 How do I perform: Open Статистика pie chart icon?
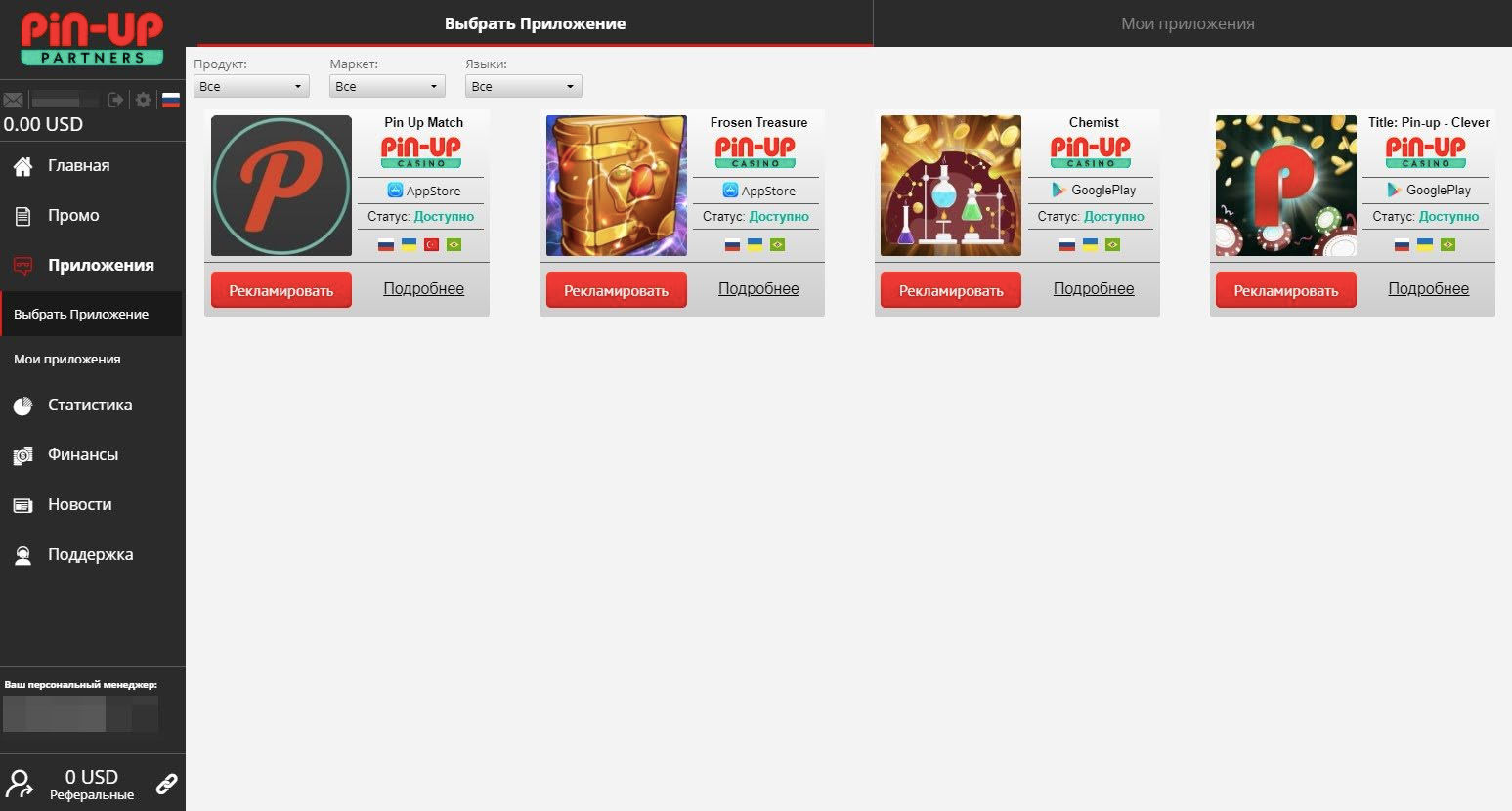click(x=22, y=405)
